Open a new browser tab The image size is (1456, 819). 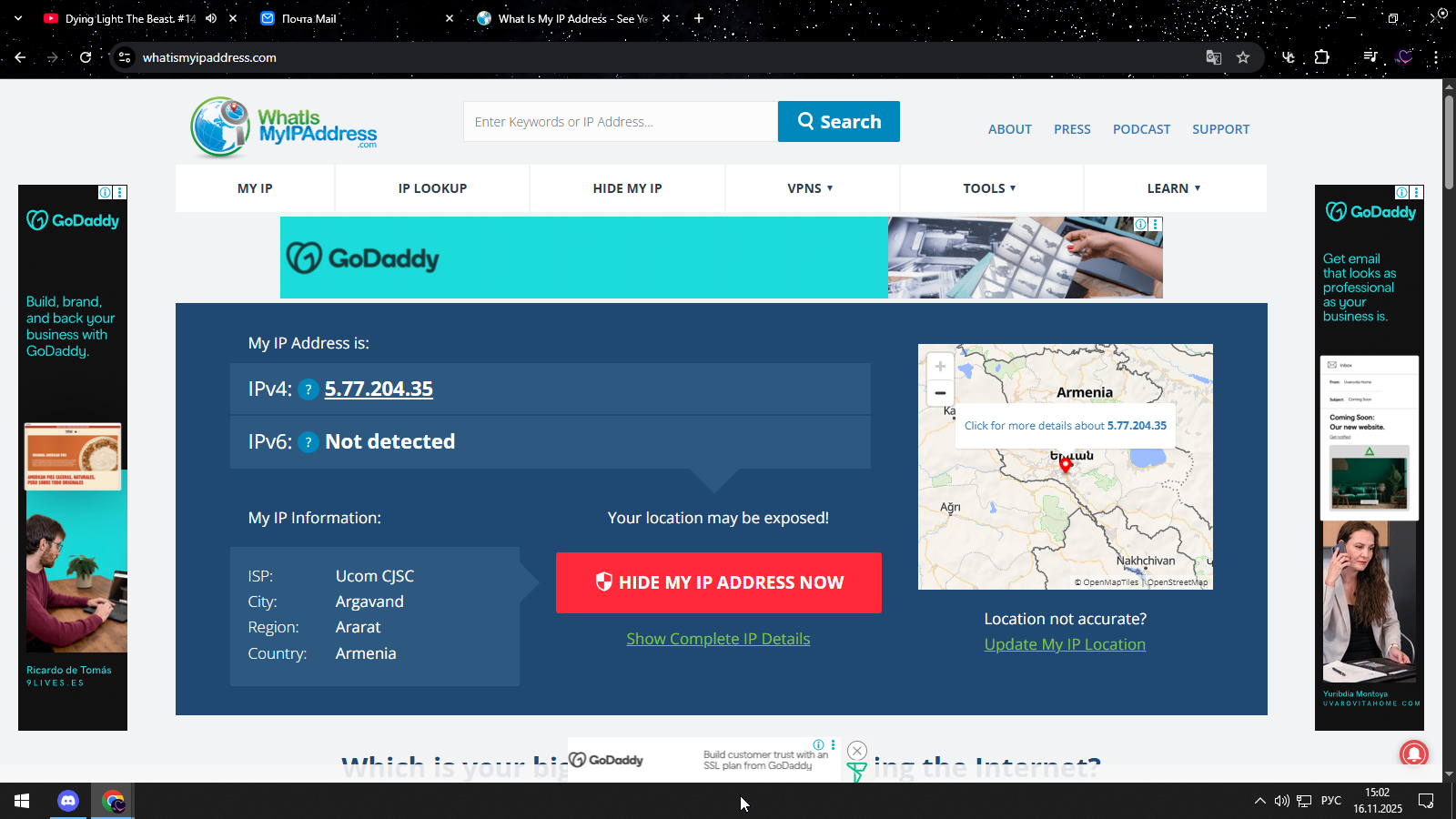699,18
